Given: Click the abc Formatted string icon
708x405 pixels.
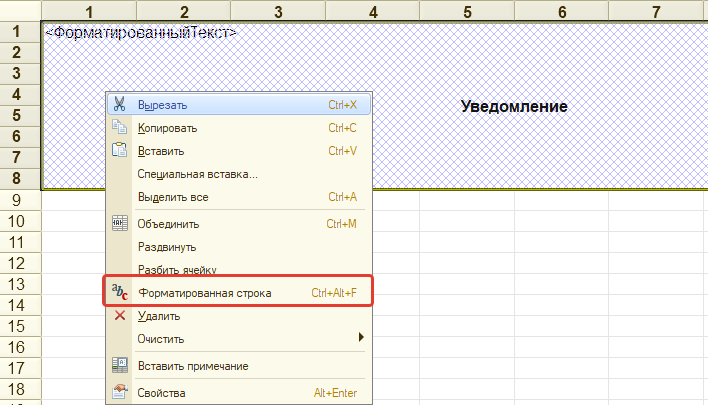Looking at the screenshot, I should point(120,292).
